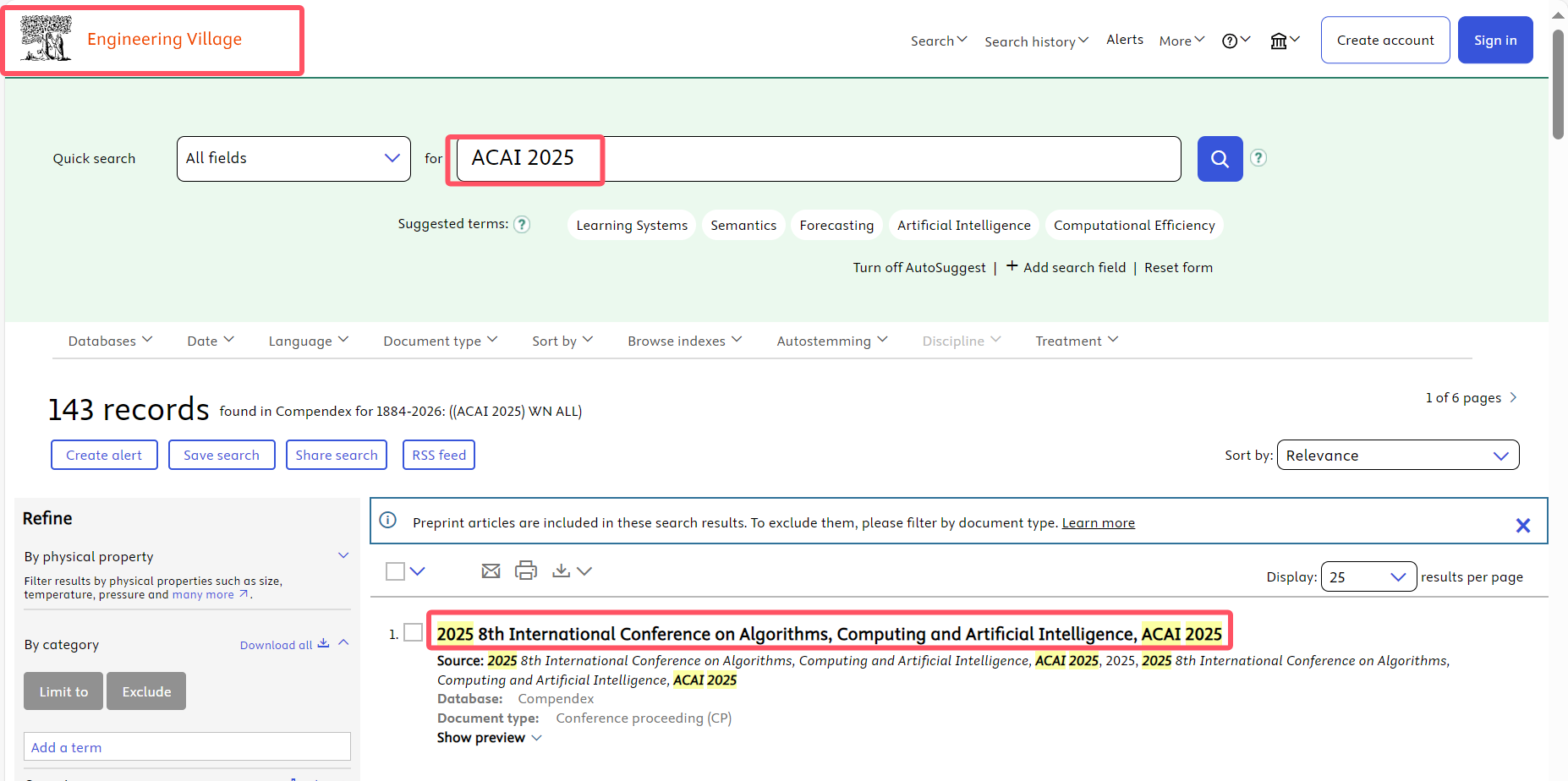1568x781 pixels.
Task: Open the ACAI 2025 conference record title
Action: (x=830, y=634)
